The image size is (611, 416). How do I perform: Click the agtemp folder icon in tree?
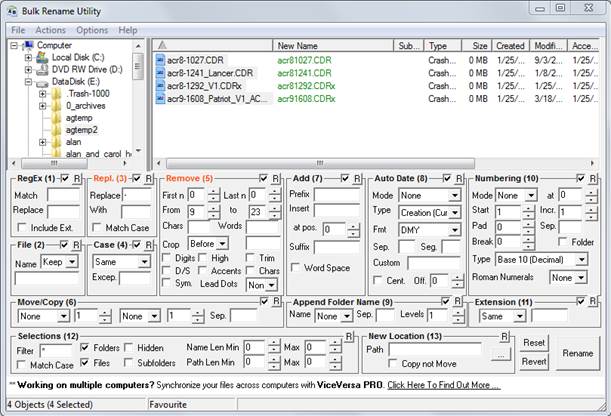pos(57,118)
